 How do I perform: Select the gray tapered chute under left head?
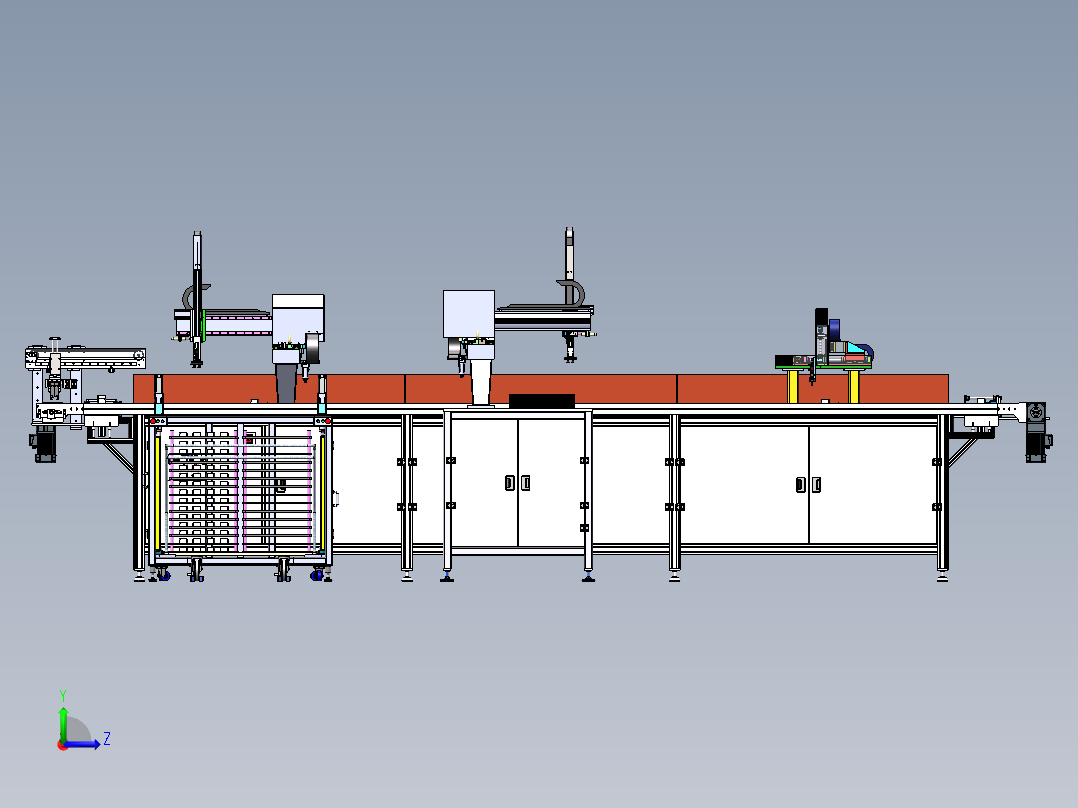click(x=286, y=383)
